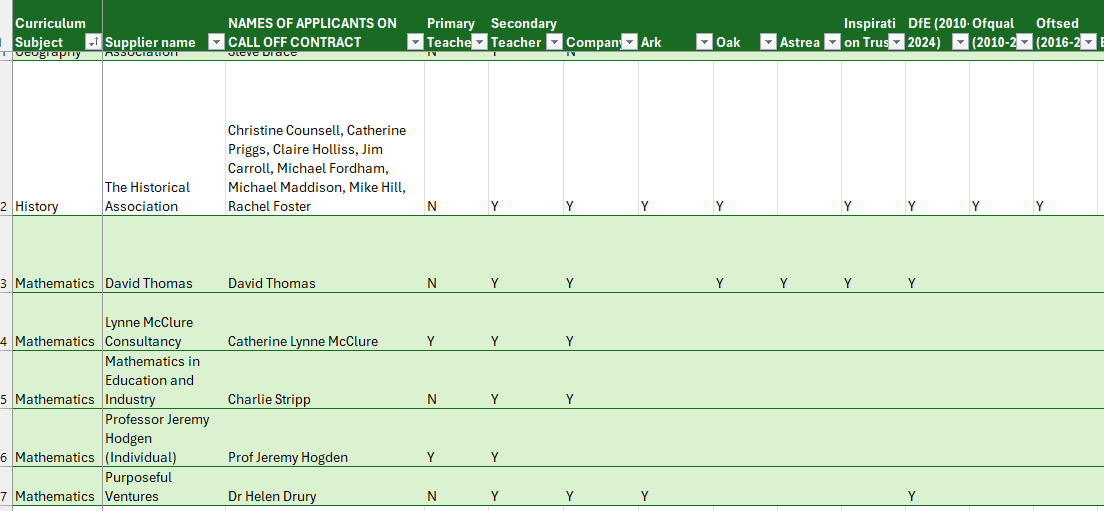Select The Historical Association supplier cell

[147, 197]
